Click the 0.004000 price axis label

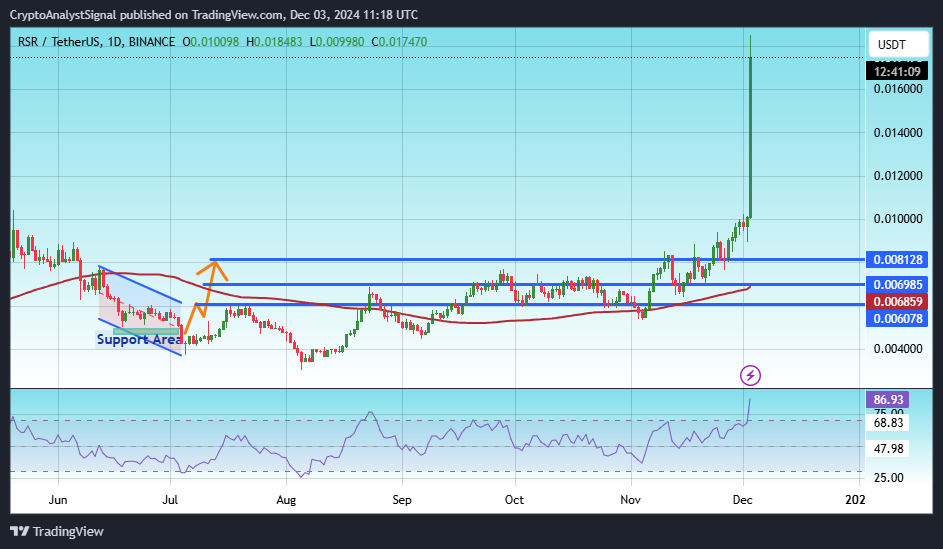click(898, 349)
